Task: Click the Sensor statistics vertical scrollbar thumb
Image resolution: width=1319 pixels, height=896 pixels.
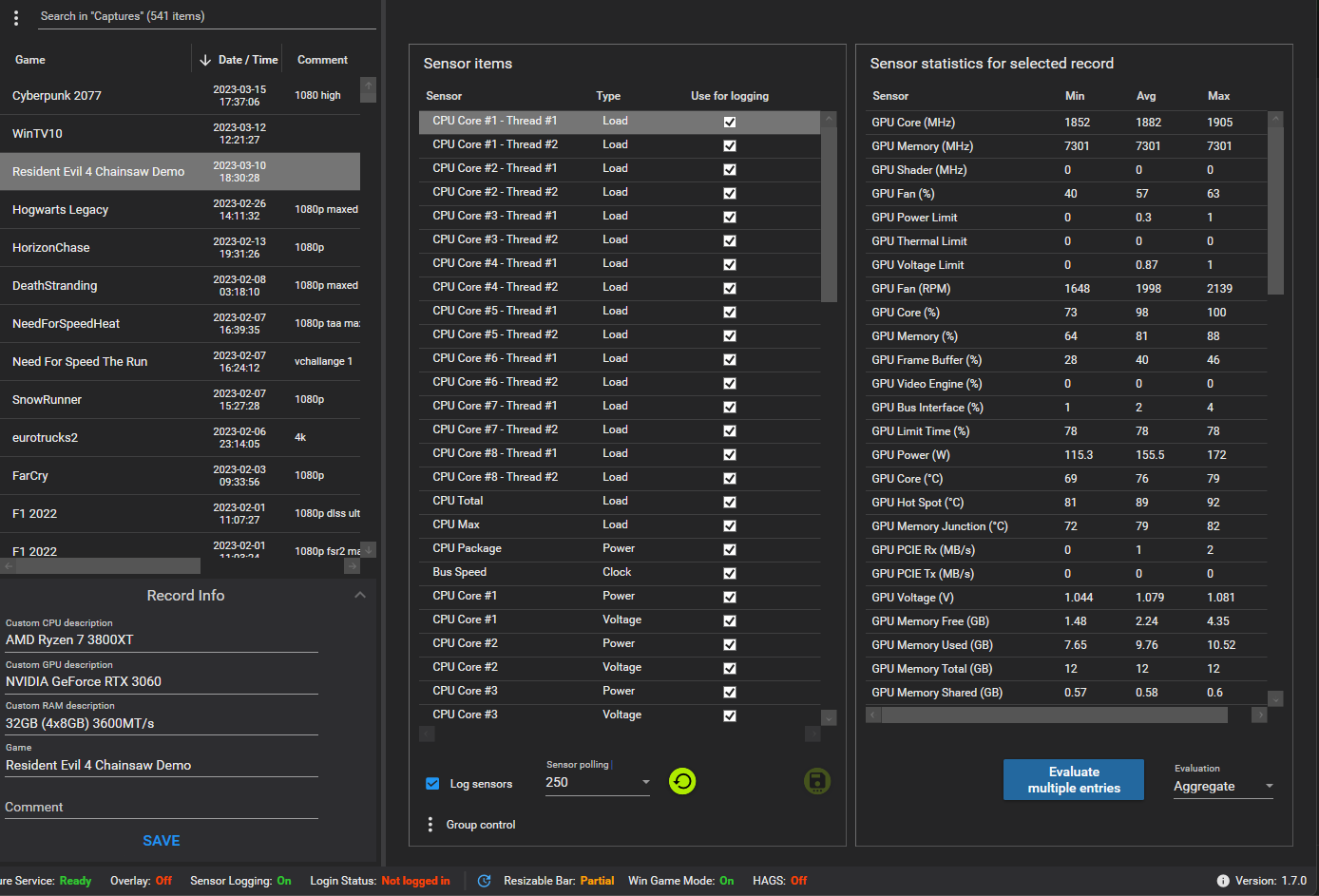Action: (x=1275, y=211)
